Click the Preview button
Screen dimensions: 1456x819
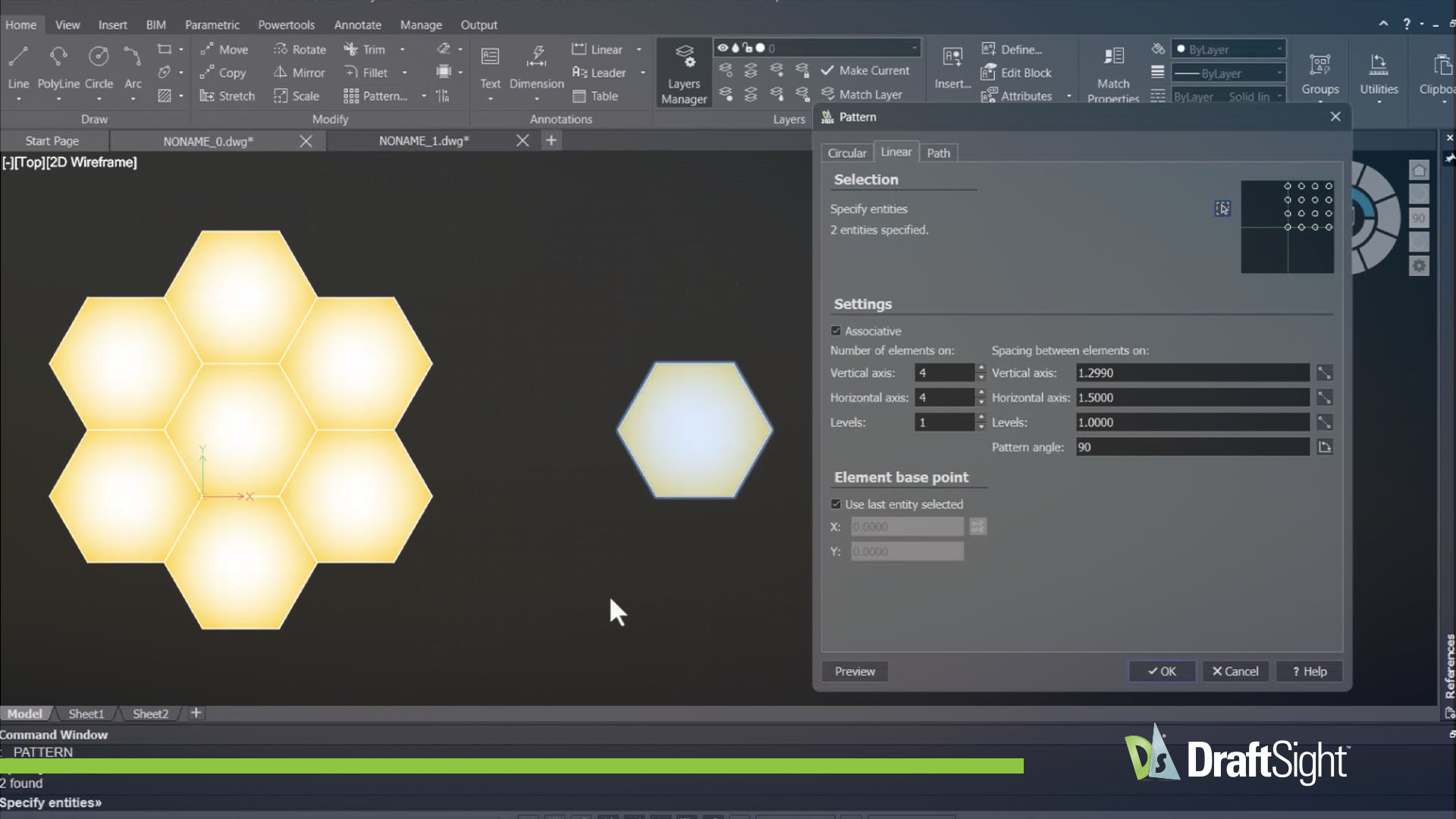click(855, 672)
